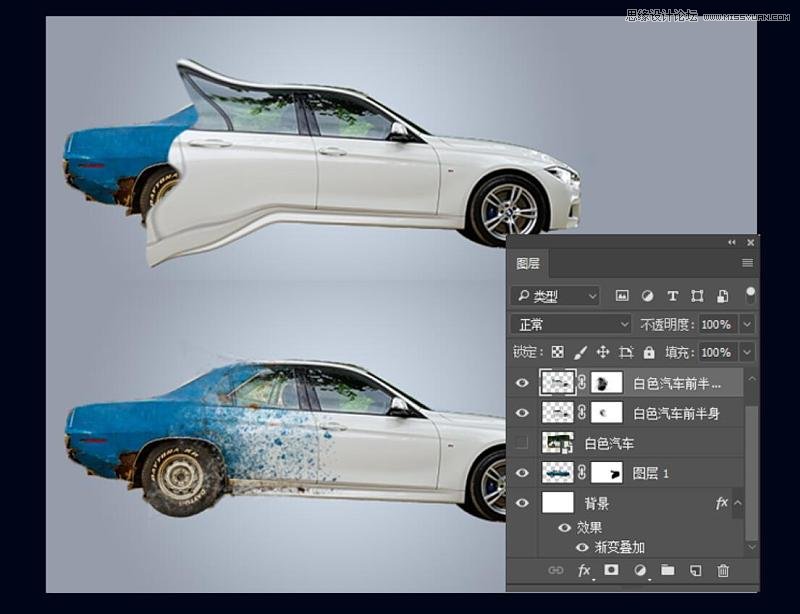This screenshot has height=614, width=800.
Task: Select the 白色汽车前半身 layer mask thumbnail
Action: click(607, 412)
